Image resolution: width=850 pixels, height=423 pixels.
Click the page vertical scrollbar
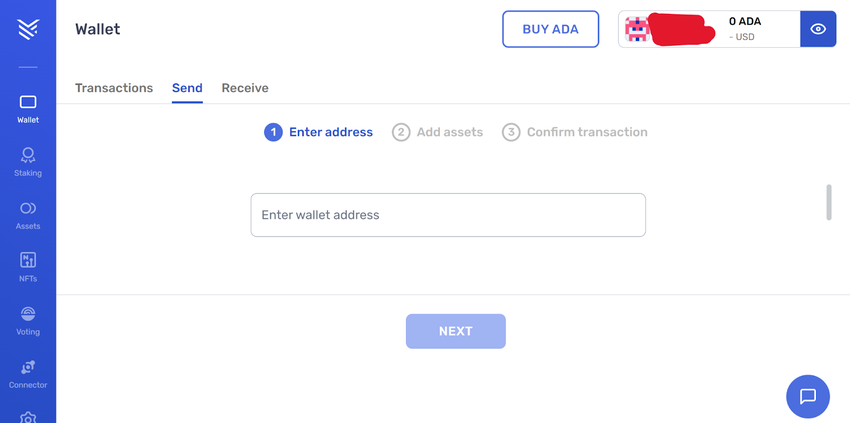pos(828,202)
